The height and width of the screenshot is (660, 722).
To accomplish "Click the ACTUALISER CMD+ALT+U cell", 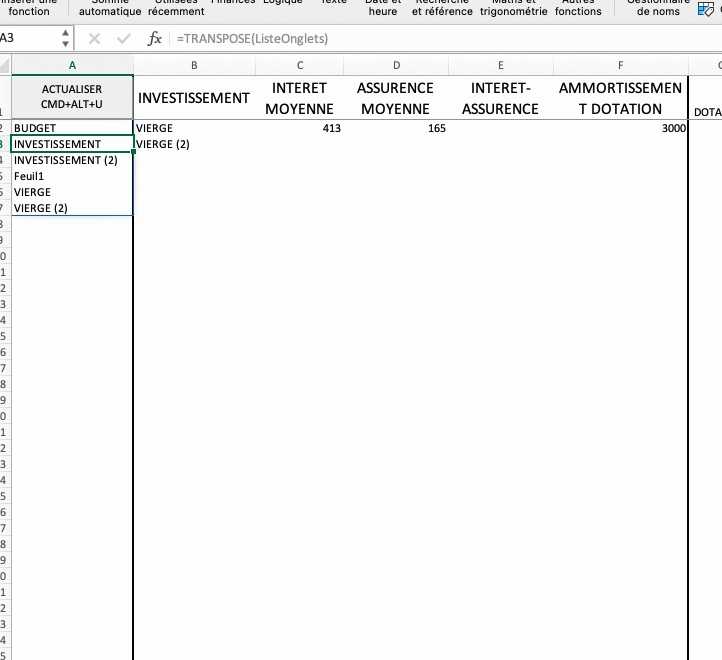I will click(72, 97).
